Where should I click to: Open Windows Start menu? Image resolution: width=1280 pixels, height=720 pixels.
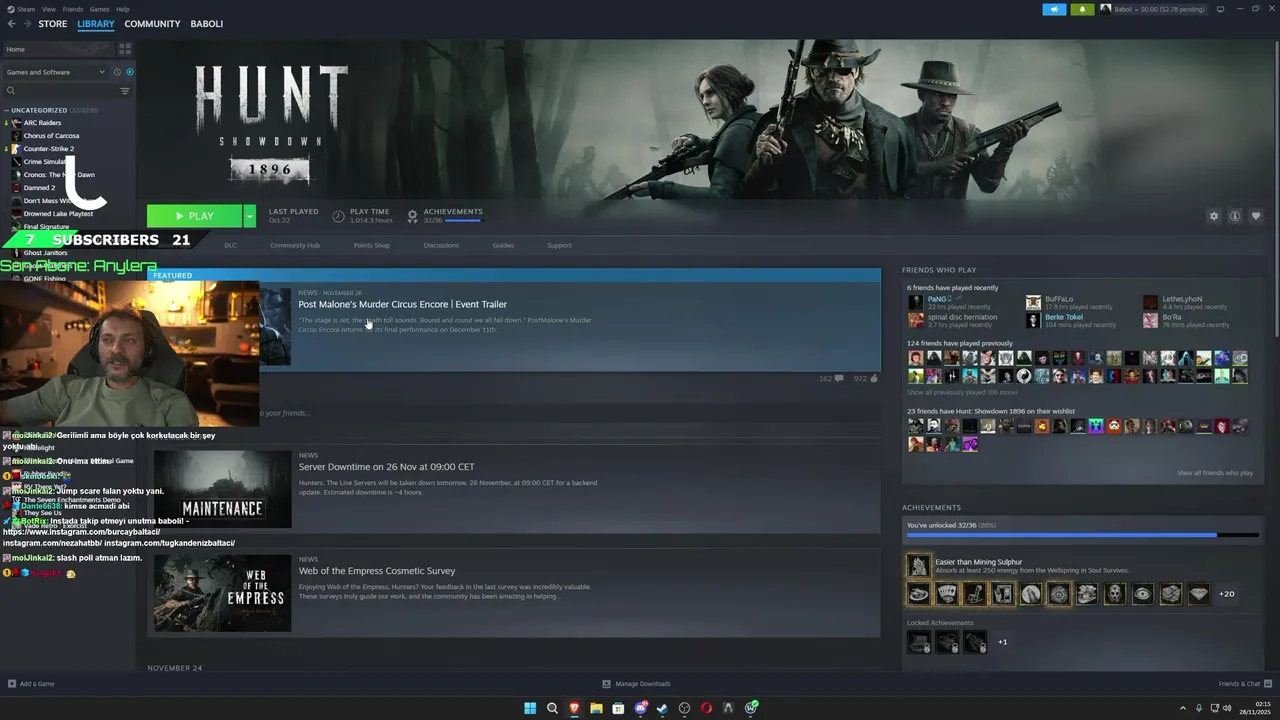tap(530, 708)
